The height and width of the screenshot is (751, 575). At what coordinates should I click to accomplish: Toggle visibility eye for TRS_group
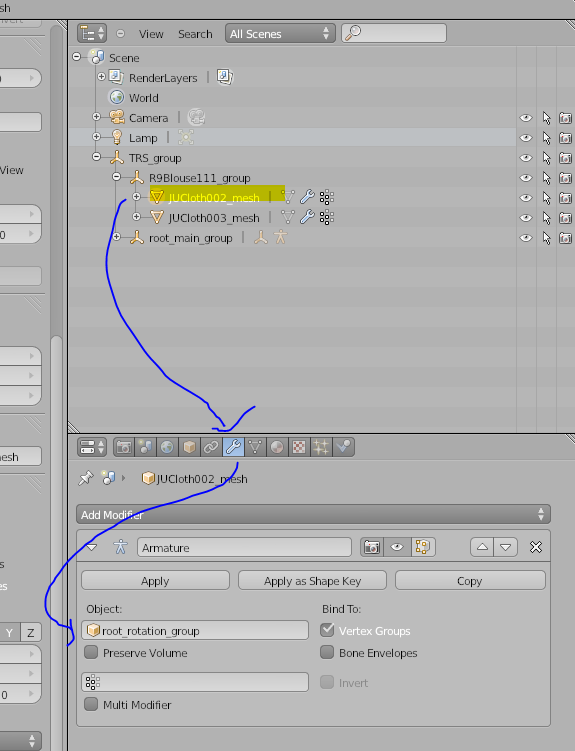[x=526, y=158]
